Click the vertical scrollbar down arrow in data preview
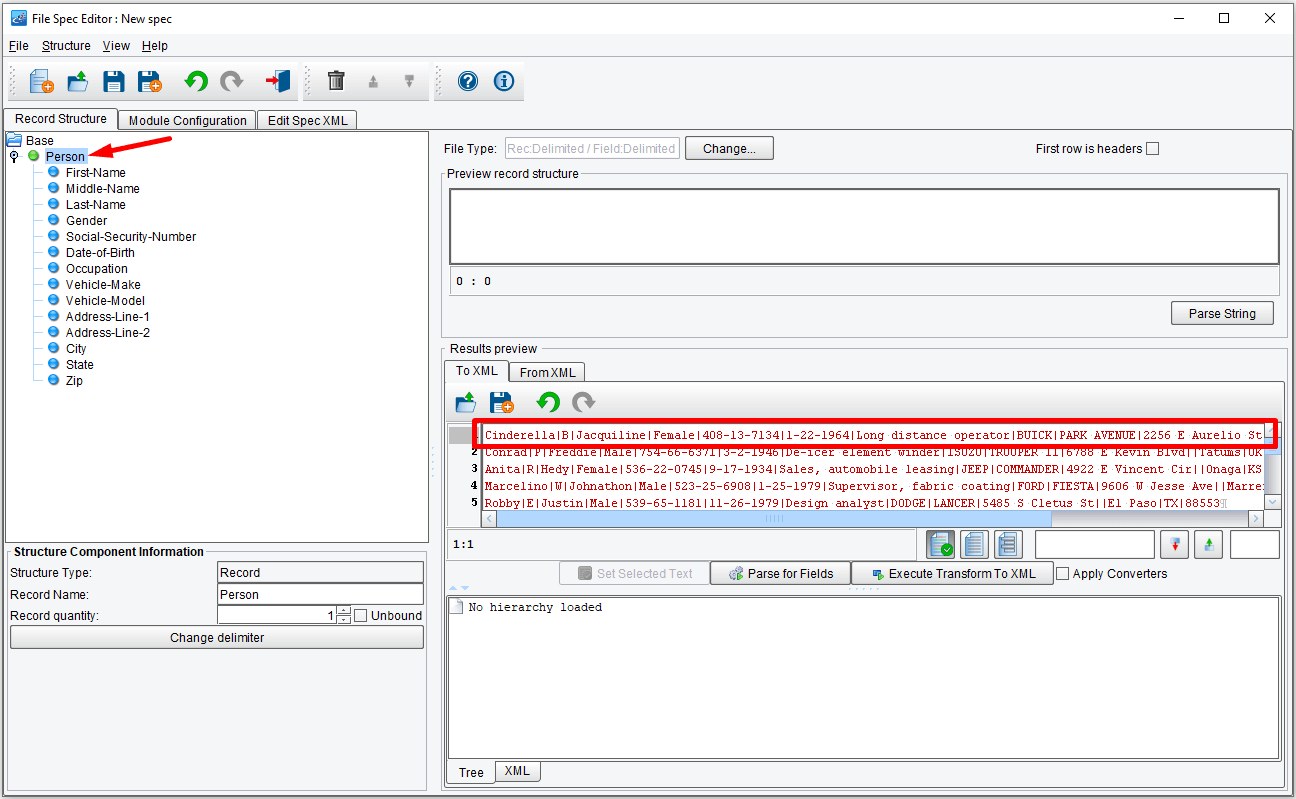The width and height of the screenshot is (1296, 799). [1272, 502]
